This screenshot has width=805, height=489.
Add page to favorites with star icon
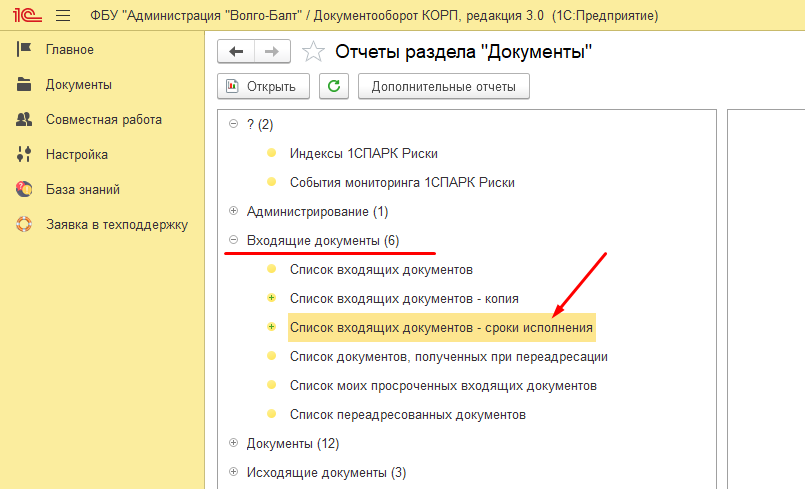point(313,52)
